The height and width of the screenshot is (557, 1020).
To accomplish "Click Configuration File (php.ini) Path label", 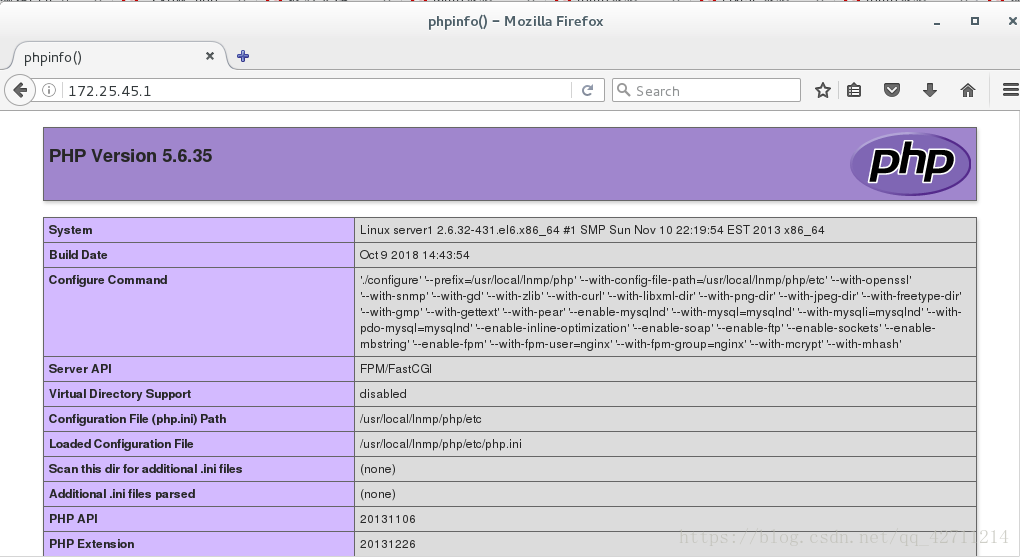I will 137,419.
